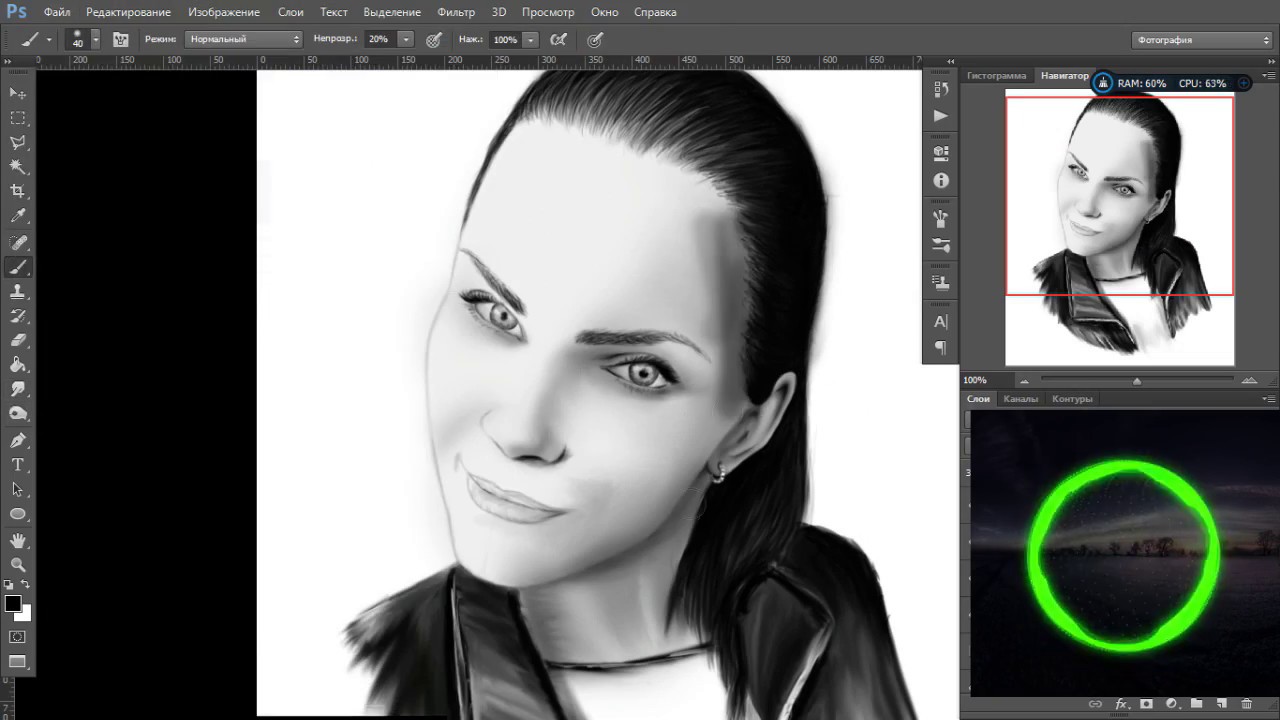Select the Clone Stamp tool
1280x720 pixels.
coord(18,291)
